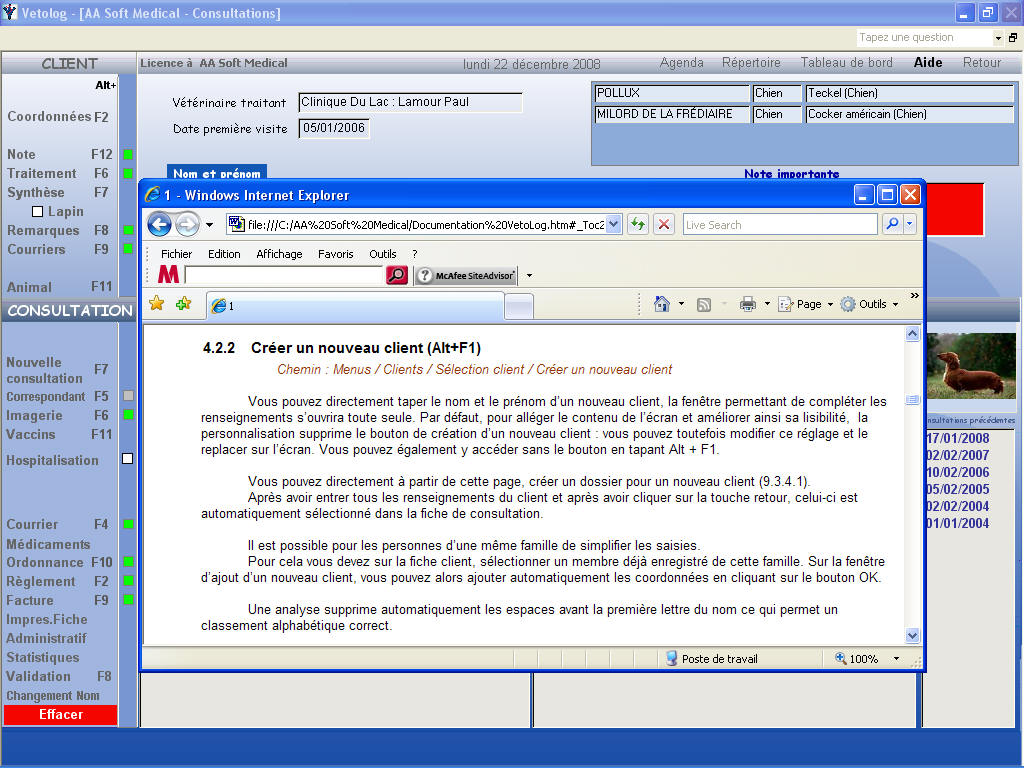This screenshot has width=1024, height=768.
Task: Toggle the Lapin checkbox
Action: tap(38, 212)
